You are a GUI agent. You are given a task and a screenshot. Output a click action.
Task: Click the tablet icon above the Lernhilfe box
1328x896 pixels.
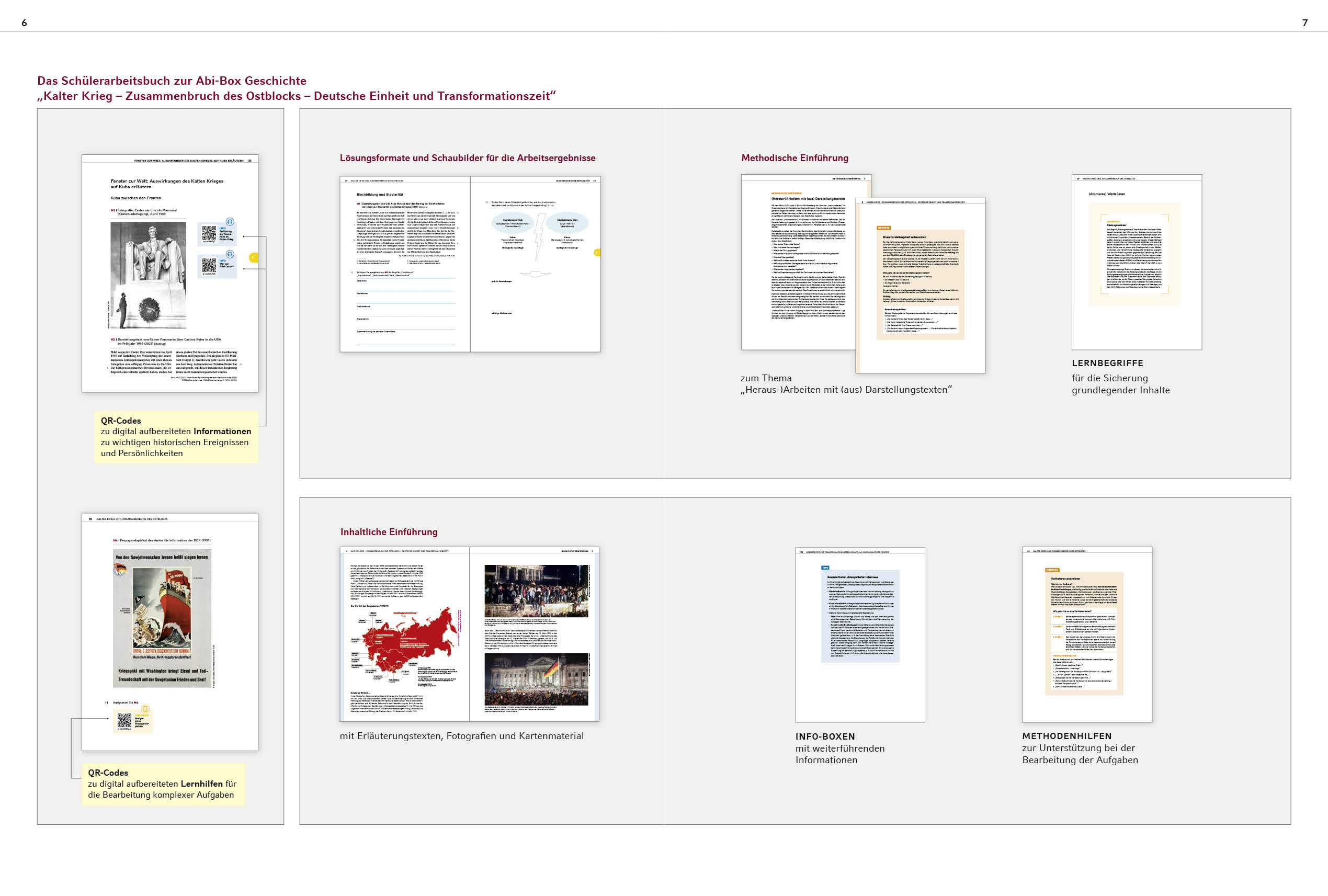pos(145,709)
